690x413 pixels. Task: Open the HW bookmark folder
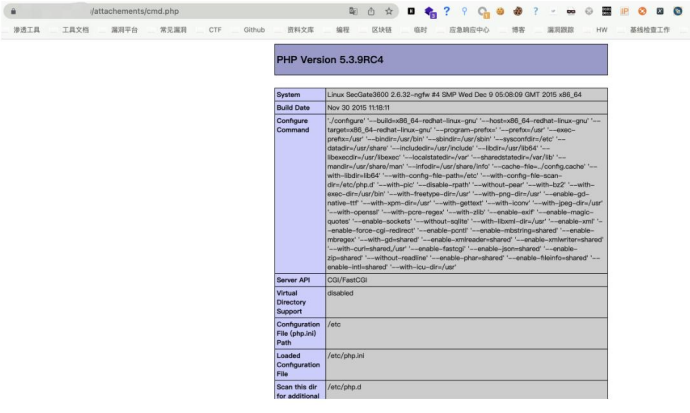tap(601, 30)
